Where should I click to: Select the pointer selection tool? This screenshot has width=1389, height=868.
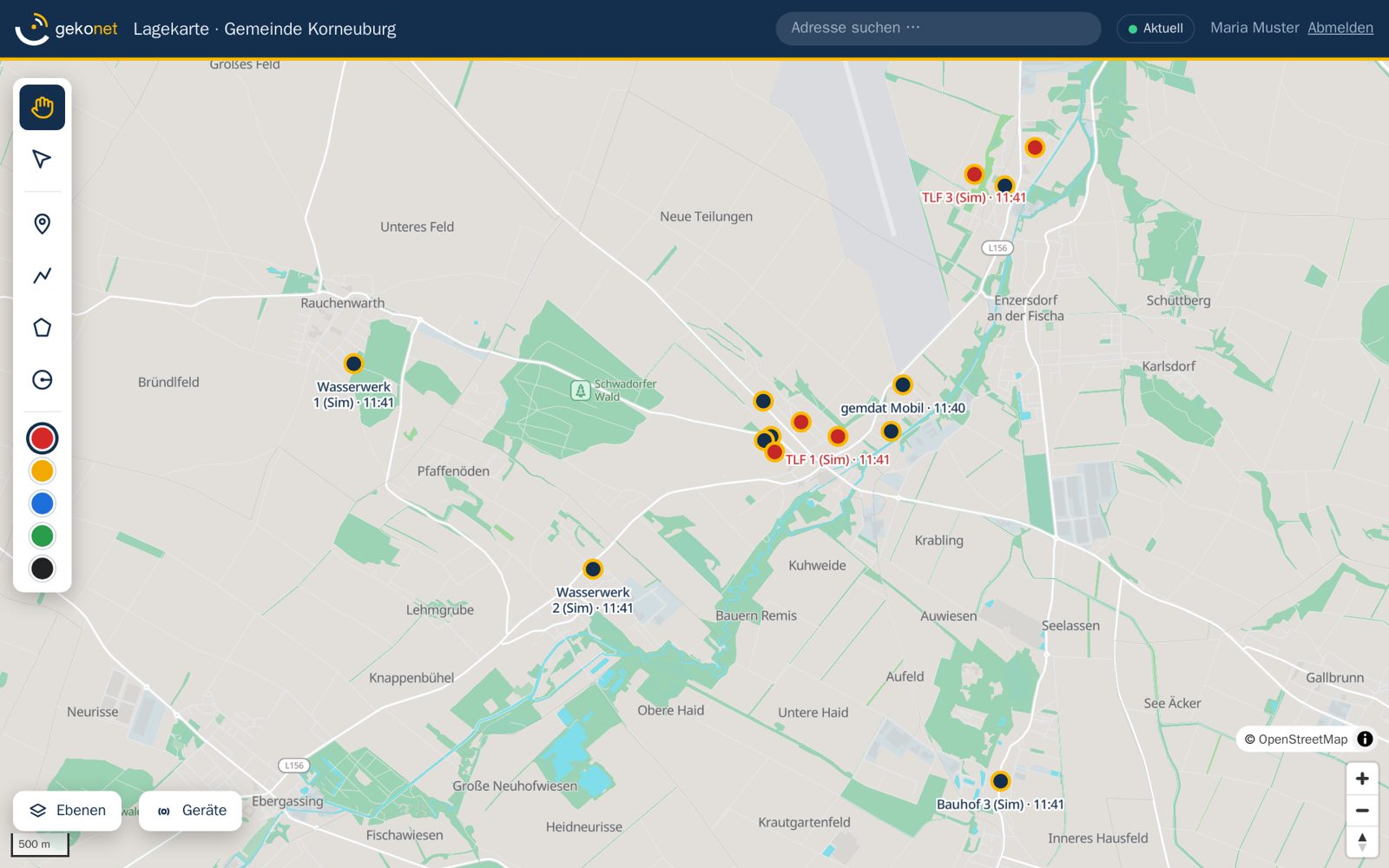[42, 159]
